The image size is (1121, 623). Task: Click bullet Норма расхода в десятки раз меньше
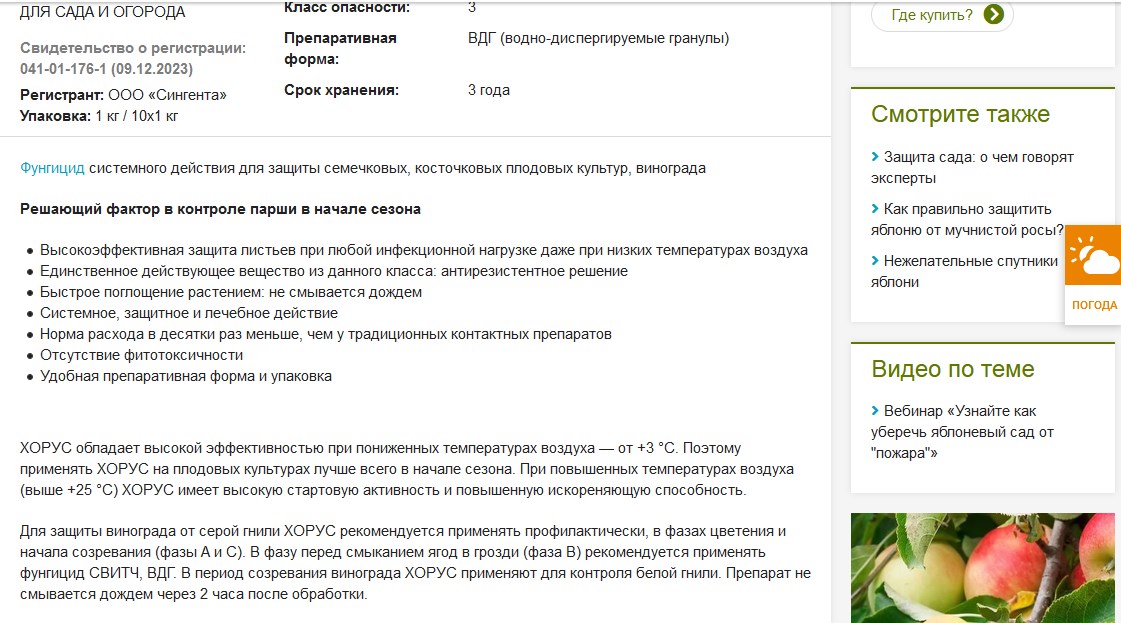326,334
